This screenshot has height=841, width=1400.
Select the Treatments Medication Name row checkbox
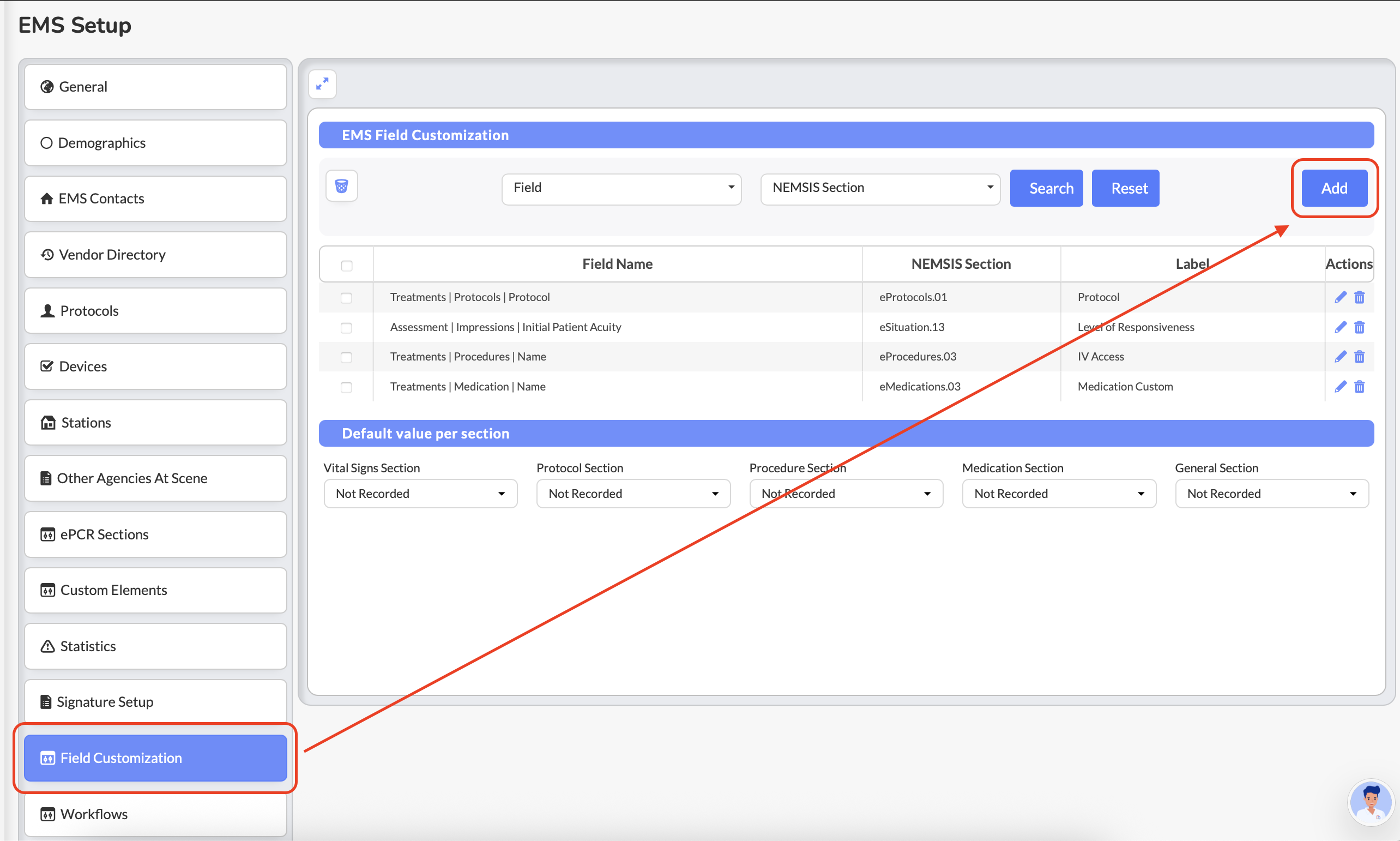(x=346, y=387)
